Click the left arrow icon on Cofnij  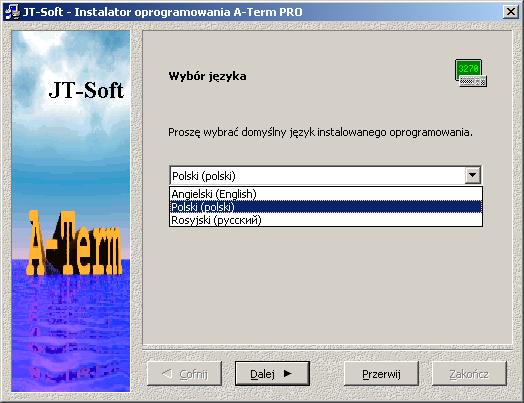[x=167, y=374]
